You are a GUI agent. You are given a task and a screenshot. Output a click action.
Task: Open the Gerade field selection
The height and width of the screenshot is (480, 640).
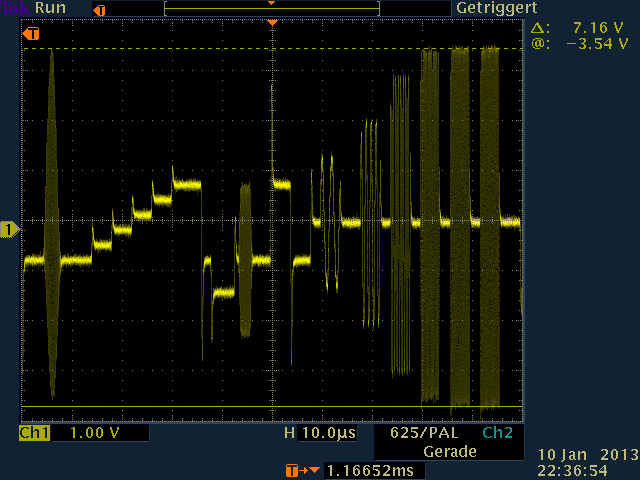[x=448, y=451]
